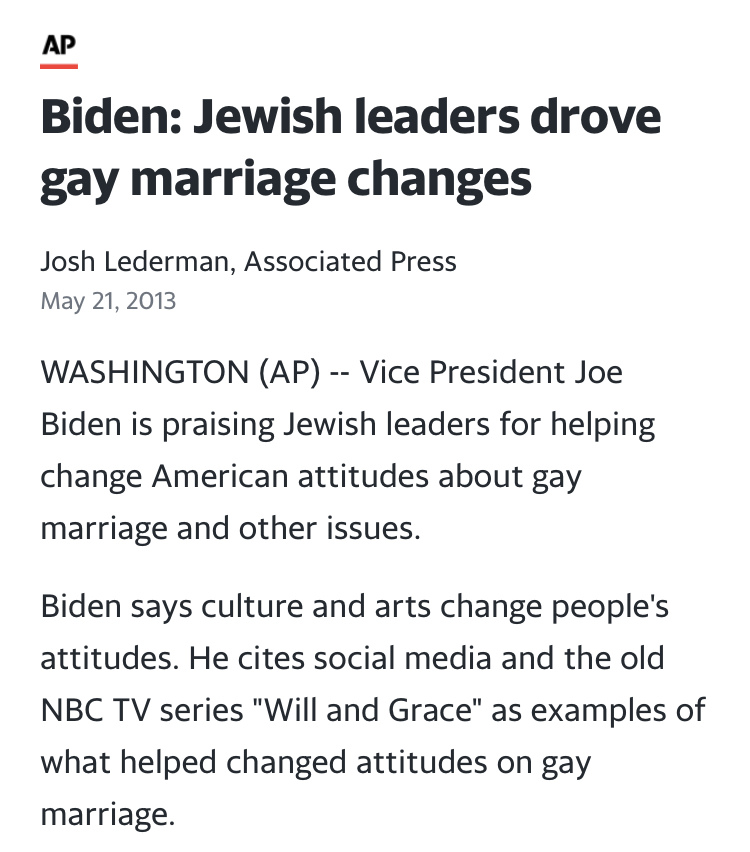Click the publication date May 21, 2013
The image size is (750, 852).
click(108, 301)
